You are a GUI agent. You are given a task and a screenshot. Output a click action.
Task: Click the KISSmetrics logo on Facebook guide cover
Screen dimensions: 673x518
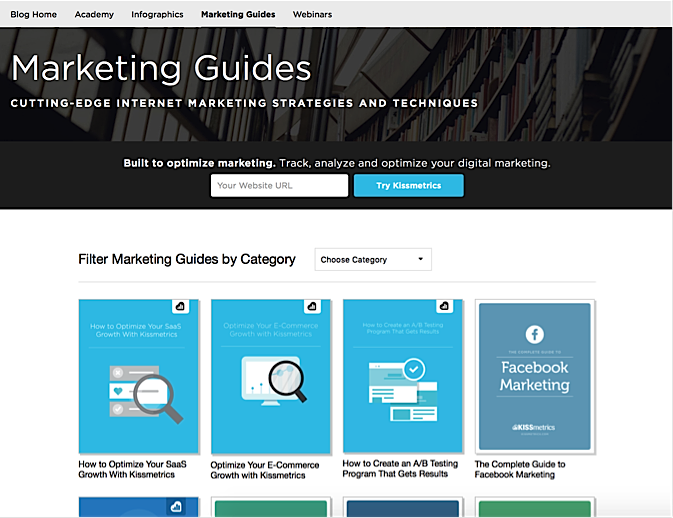534,427
